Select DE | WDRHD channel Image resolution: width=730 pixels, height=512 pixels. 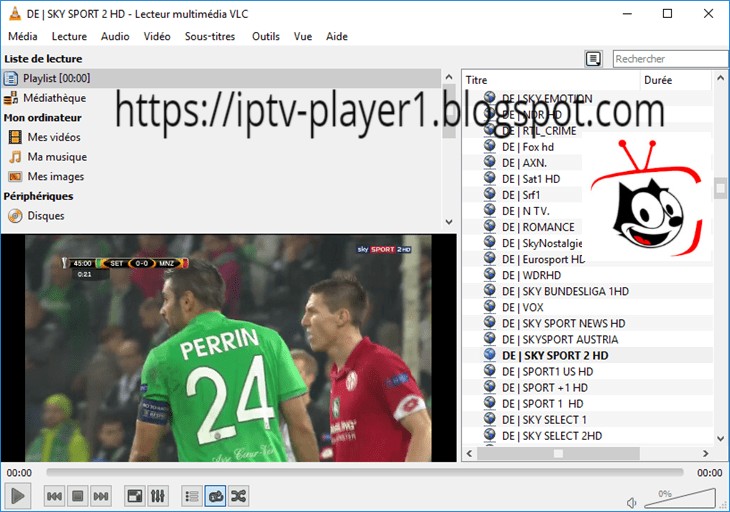tap(532, 276)
